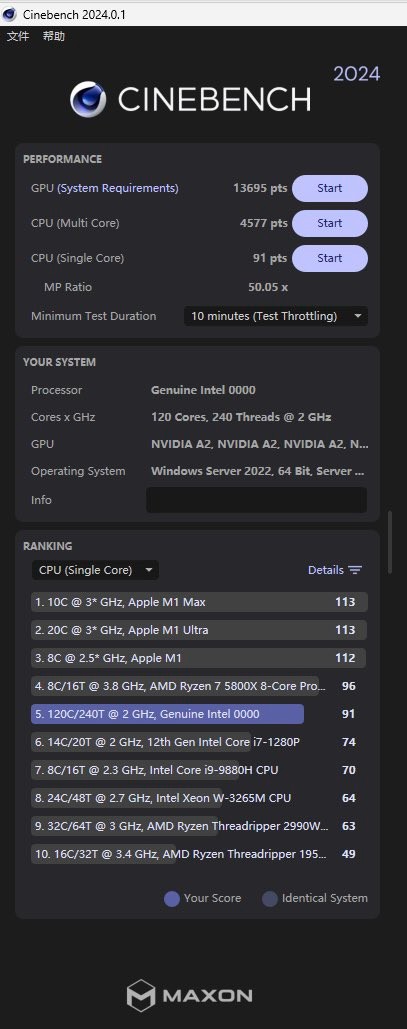Click the Cinebench title bar app icon
Viewport: 407px width, 1029px height.
pos(10,14)
